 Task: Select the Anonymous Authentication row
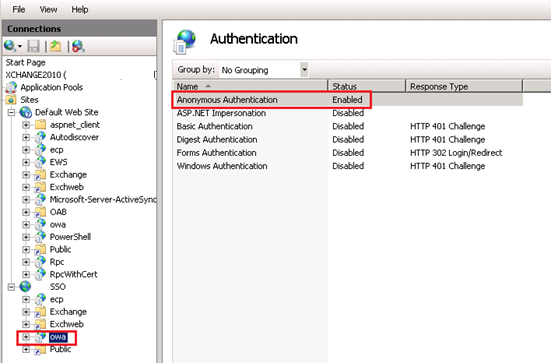coord(348,100)
